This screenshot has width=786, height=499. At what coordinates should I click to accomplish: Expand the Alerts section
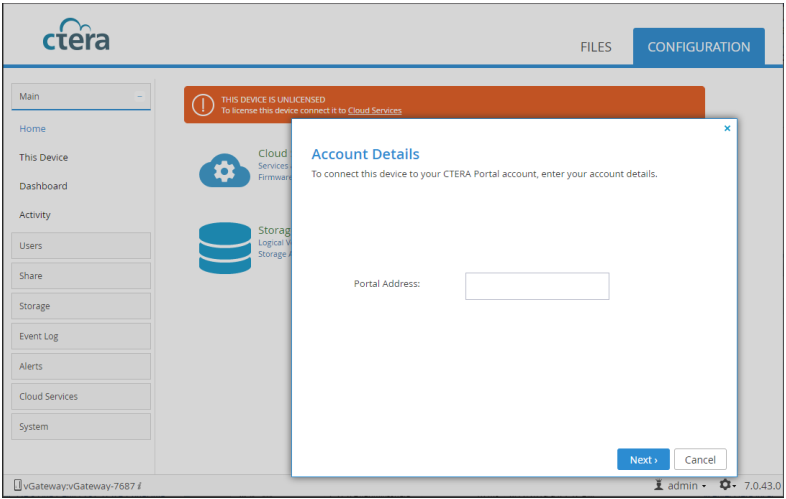pos(81,366)
